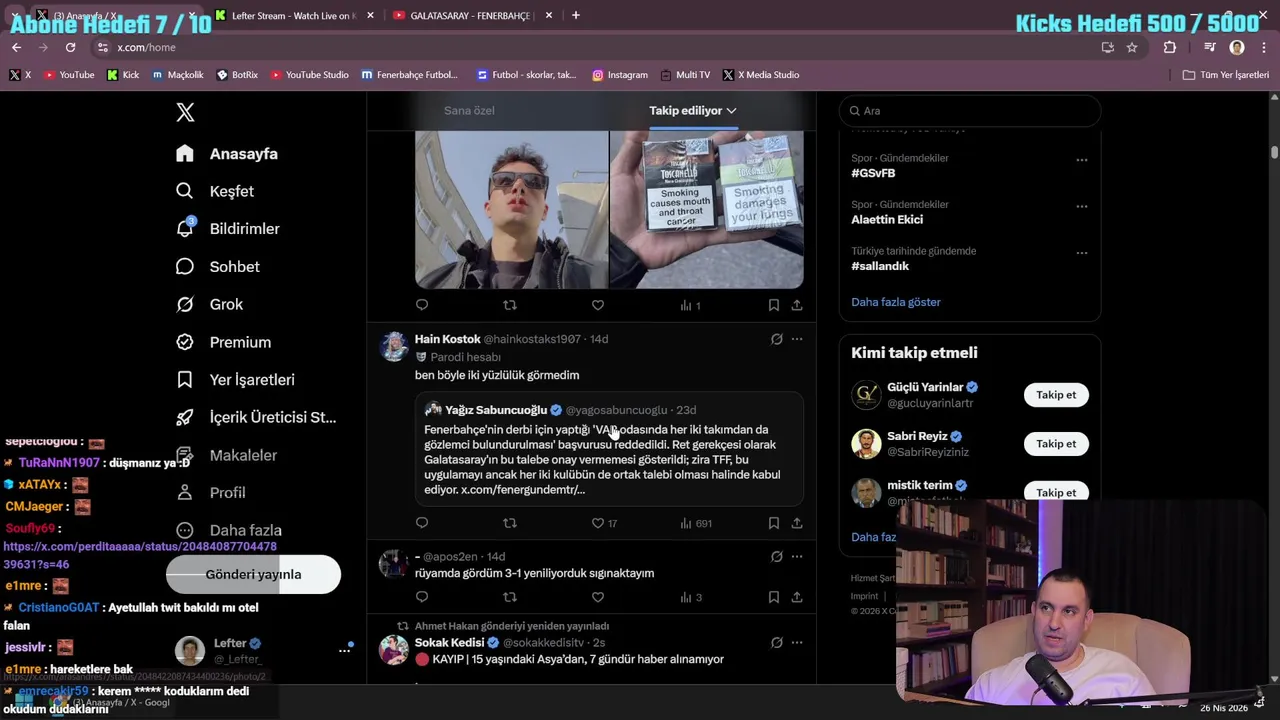This screenshot has height=720, width=1280.
Task: Open #sallandık trending topic
Action: click(x=880, y=266)
